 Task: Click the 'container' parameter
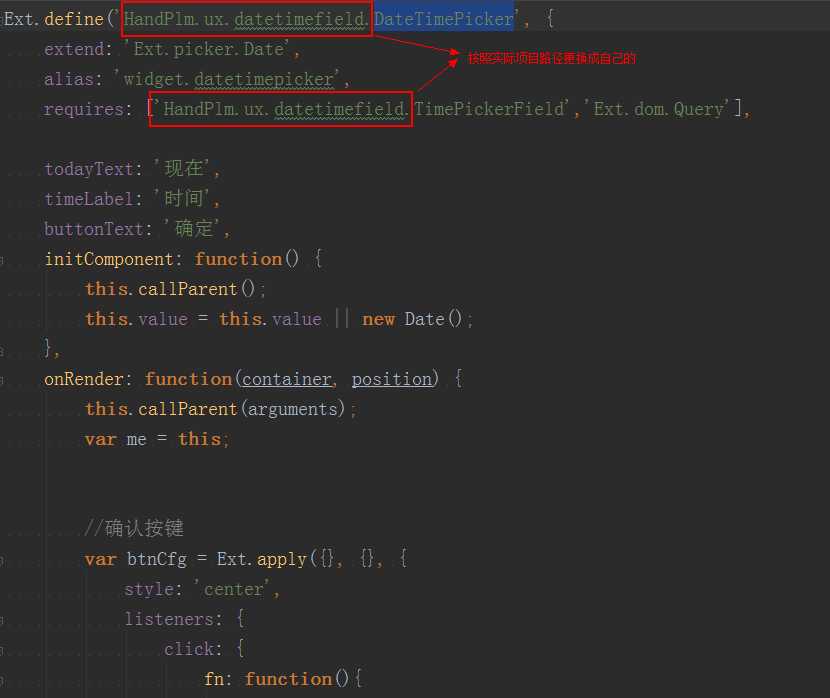pyautogui.click(x=287, y=379)
